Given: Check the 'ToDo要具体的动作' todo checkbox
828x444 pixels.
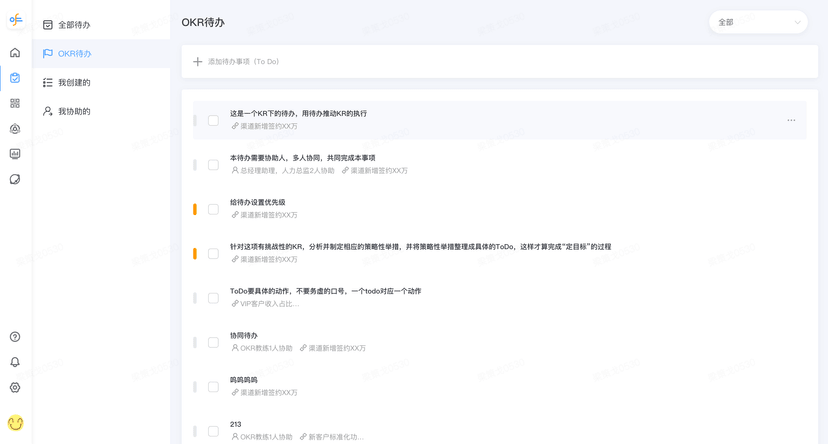Looking at the screenshot, I should [x=213, y=298].
